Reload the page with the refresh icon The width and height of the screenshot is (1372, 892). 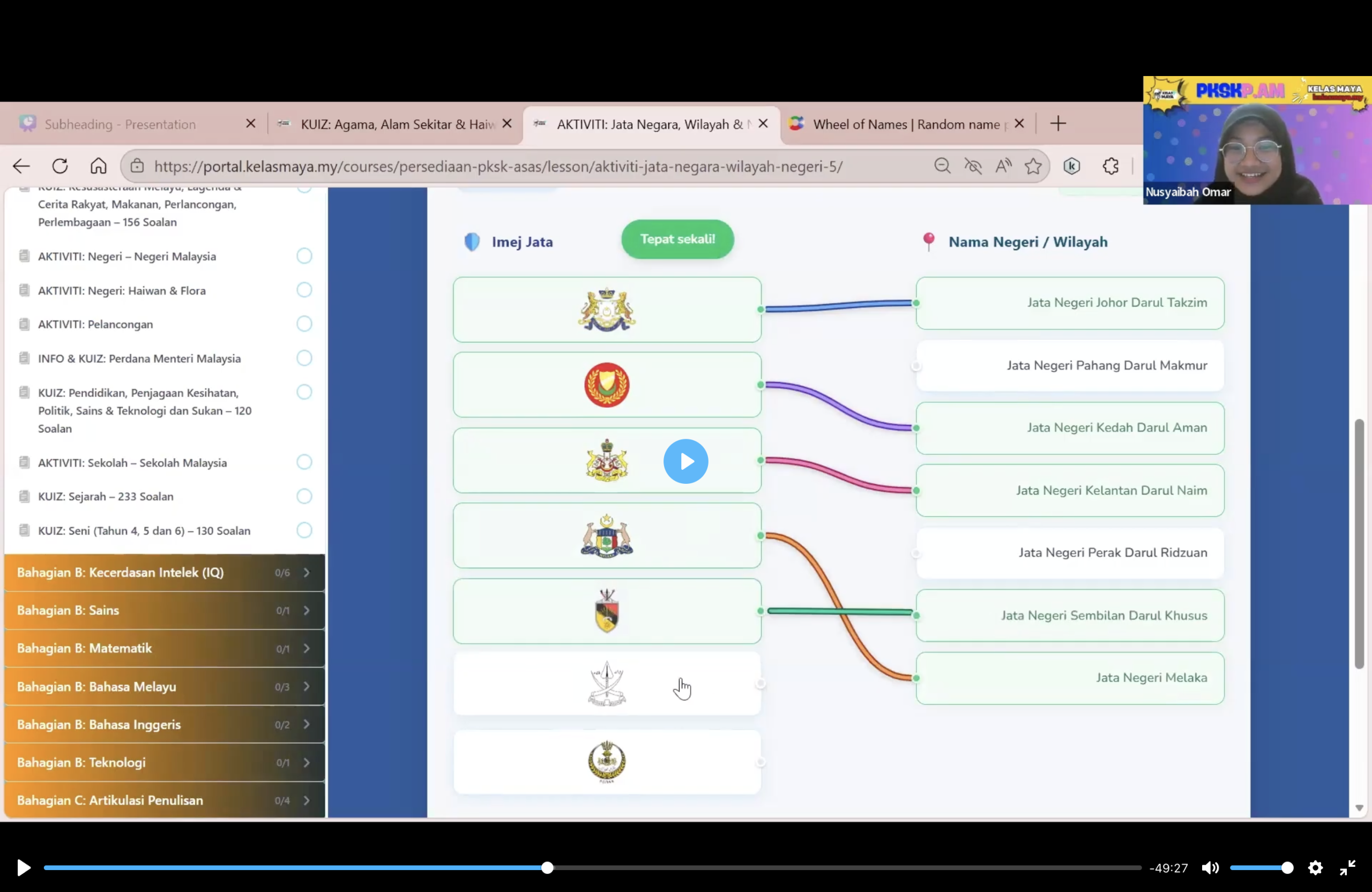(60, 167)
